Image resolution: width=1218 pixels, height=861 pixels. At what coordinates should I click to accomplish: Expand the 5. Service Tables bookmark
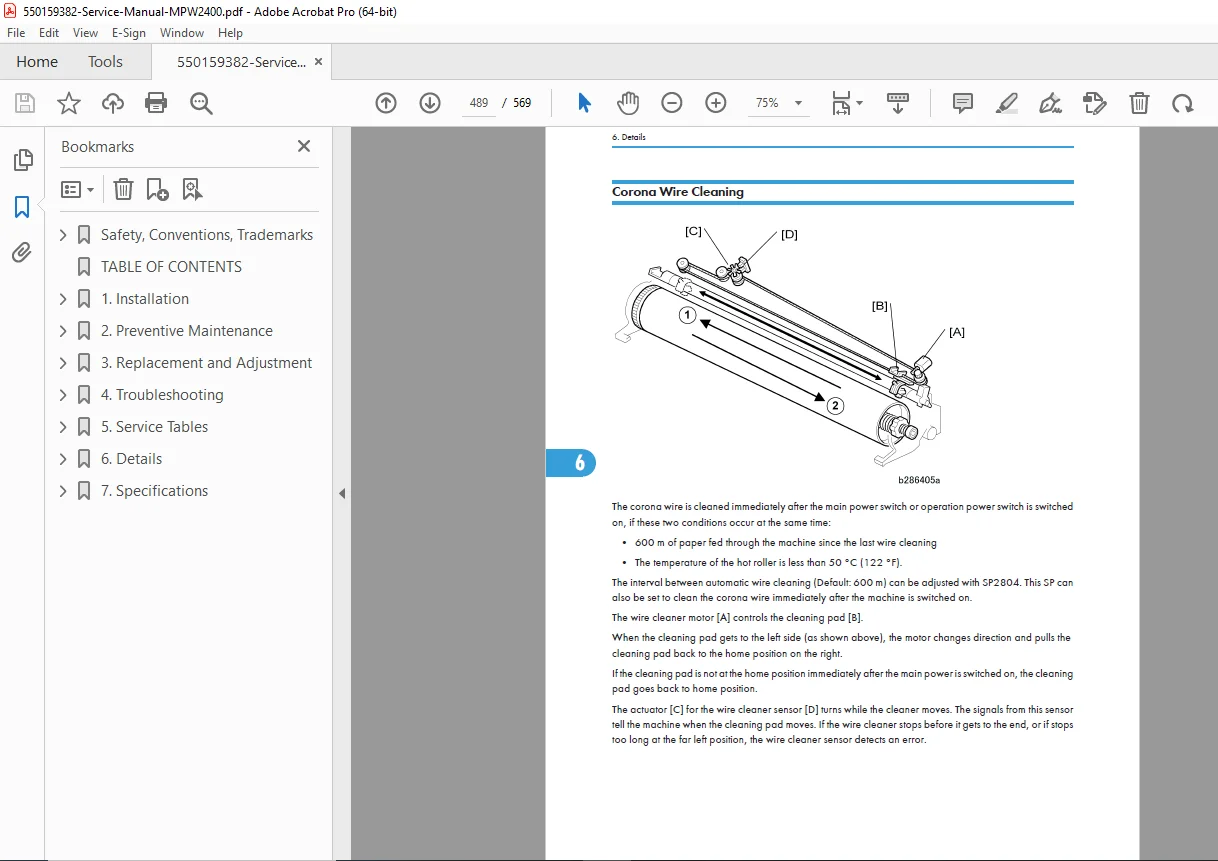coord(63,427)
